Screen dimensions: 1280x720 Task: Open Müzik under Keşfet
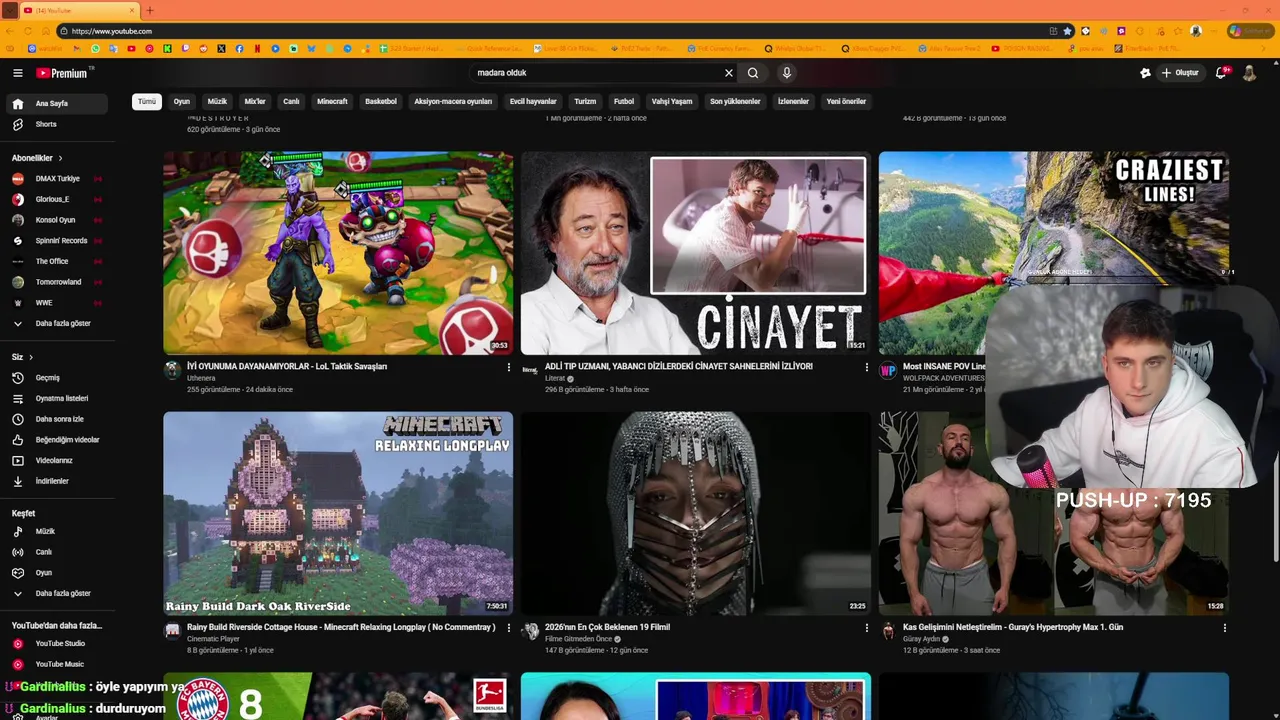pos(58,532)
